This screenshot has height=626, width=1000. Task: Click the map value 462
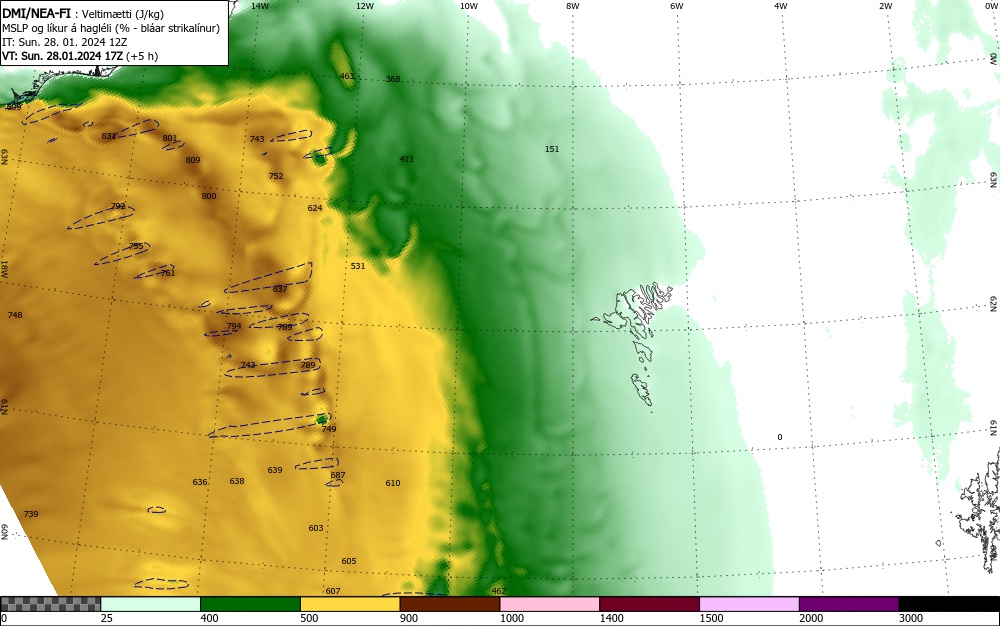tap(499, 591)
